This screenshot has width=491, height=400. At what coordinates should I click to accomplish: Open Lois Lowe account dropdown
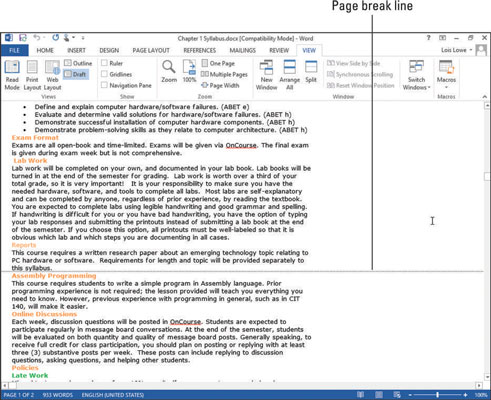click(x=456, y=50)
